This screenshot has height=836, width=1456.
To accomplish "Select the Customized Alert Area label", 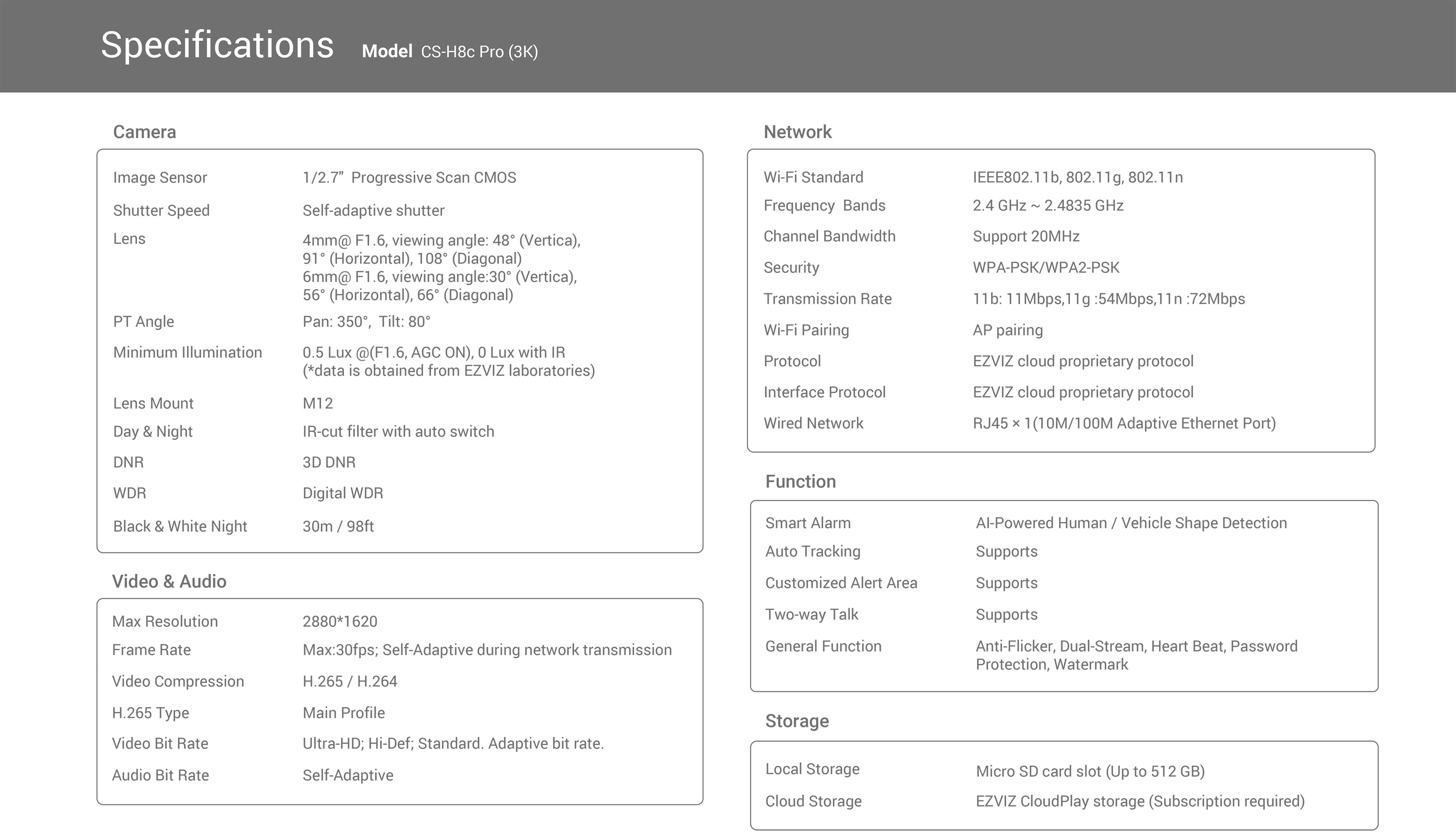I will [x=842, y=583].
